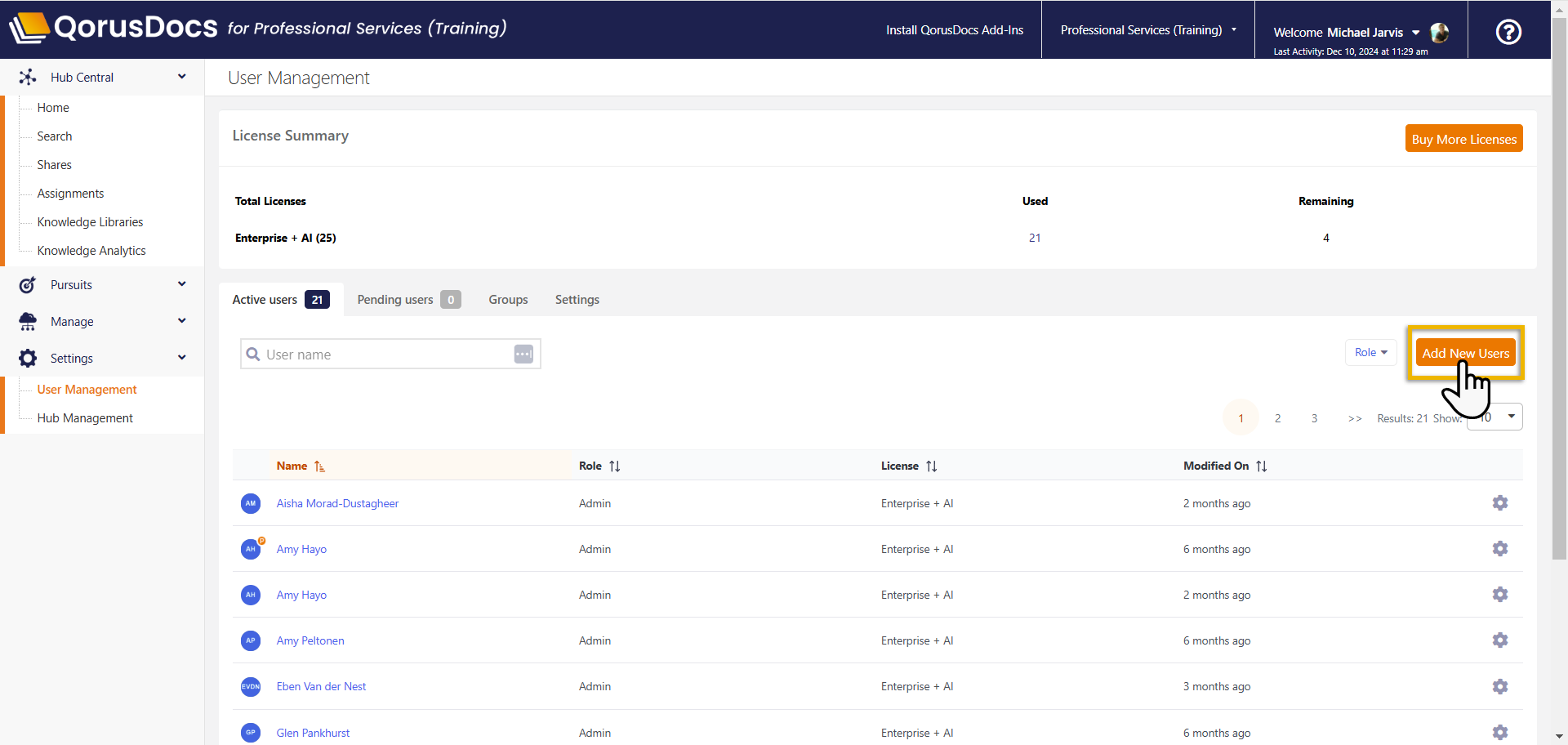Open gear menu for Eben Van der Nest
Image resolution: width=1568 pixels, height=745 pixels.
click(1500, 687)
